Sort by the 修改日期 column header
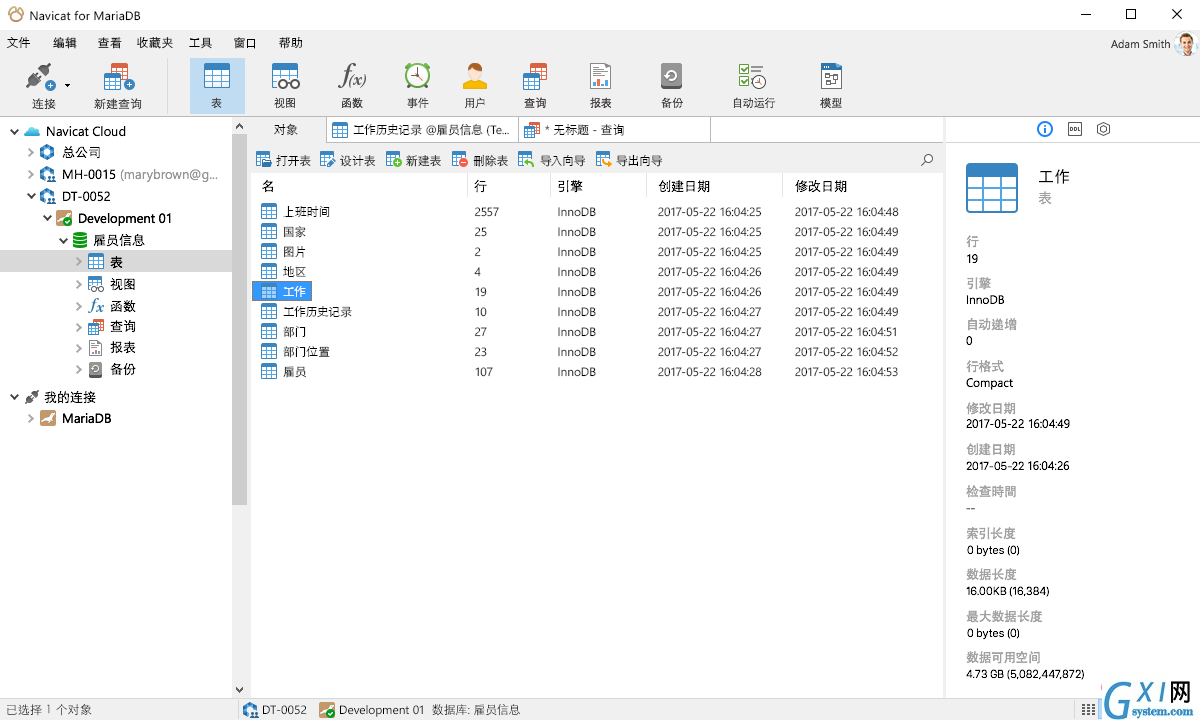1200x720 pixels. (861, 186)
